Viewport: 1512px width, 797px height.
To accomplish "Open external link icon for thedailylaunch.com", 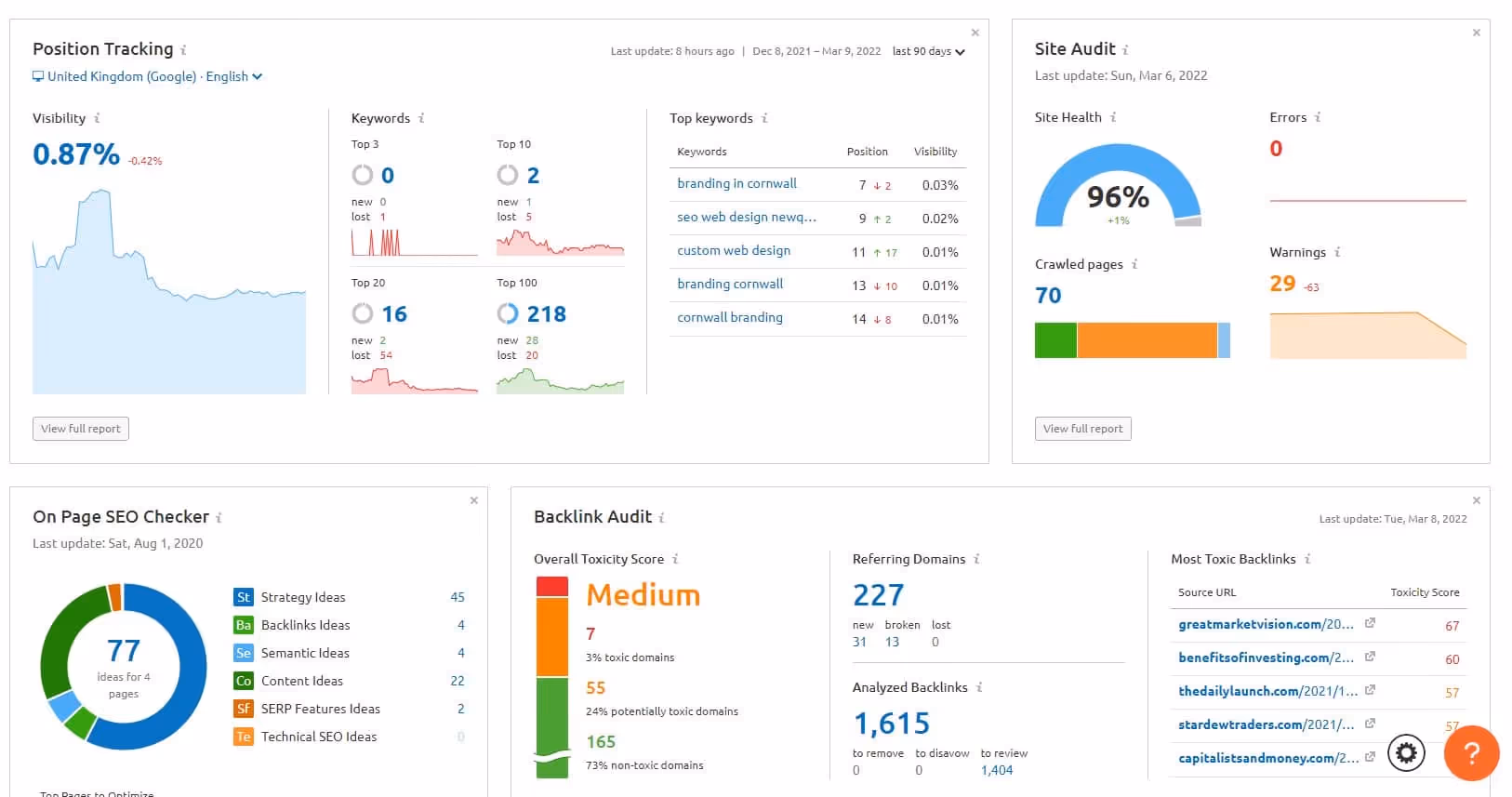I will pyautogui.click(x=1370, y=690).
